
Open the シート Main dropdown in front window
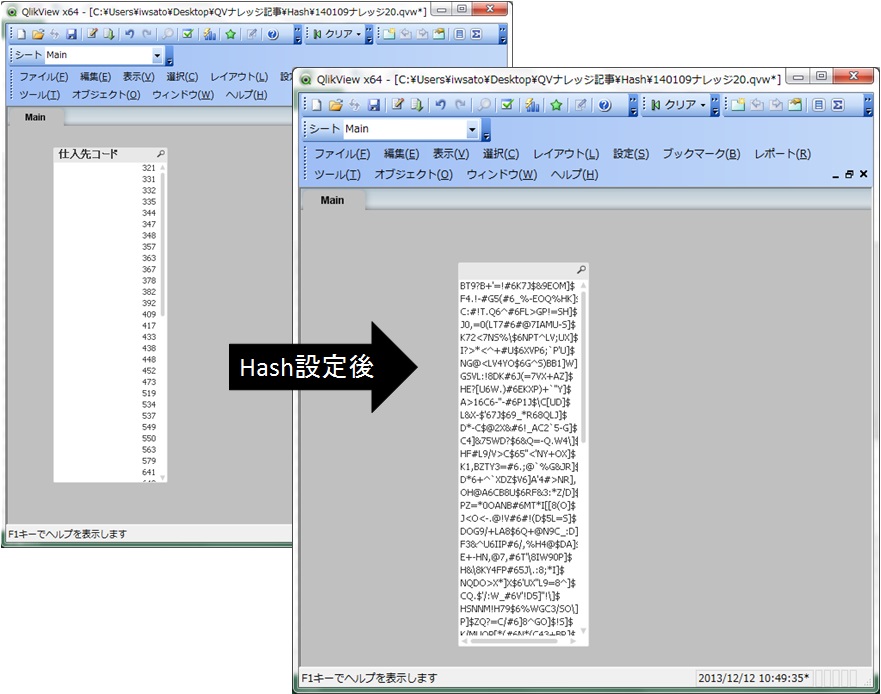coord(472,129)
